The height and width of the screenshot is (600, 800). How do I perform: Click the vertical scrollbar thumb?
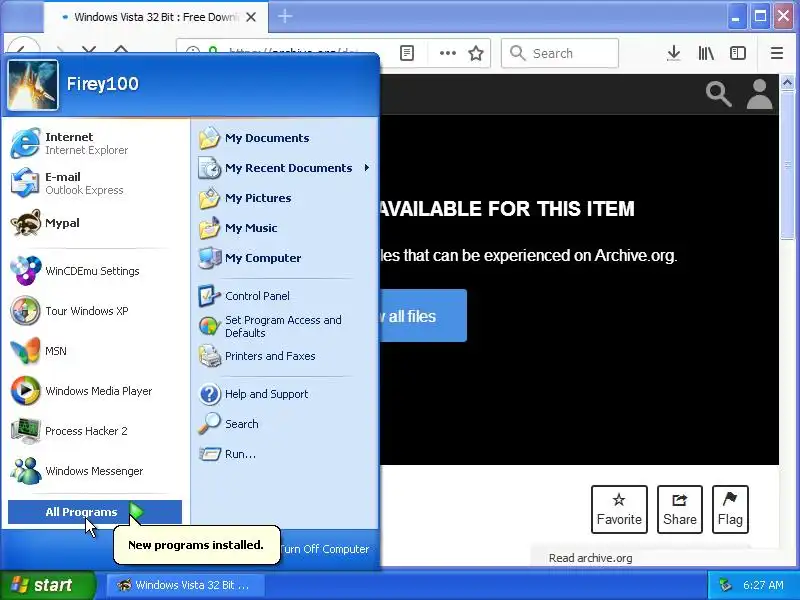click(787, 165)
